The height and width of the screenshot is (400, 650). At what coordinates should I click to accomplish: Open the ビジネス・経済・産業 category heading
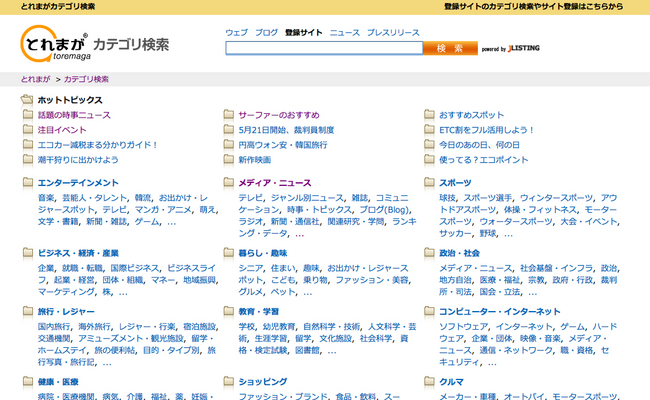coord(78,253)
